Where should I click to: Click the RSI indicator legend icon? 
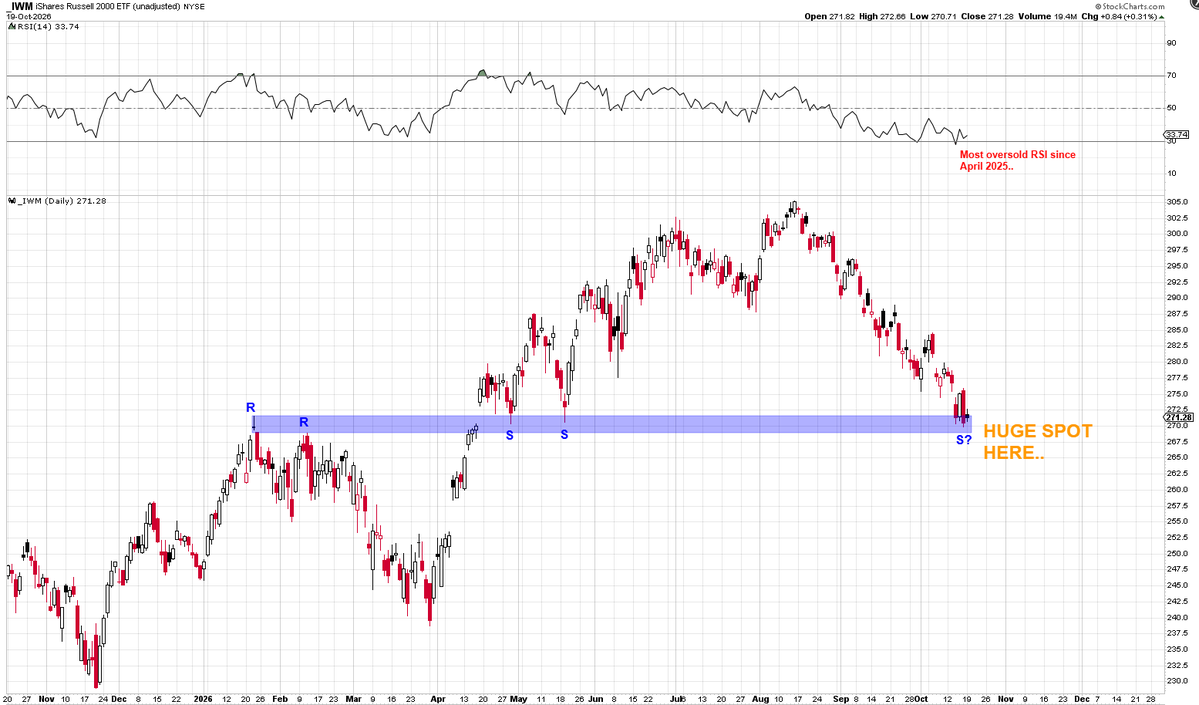(x=11, y=27)
